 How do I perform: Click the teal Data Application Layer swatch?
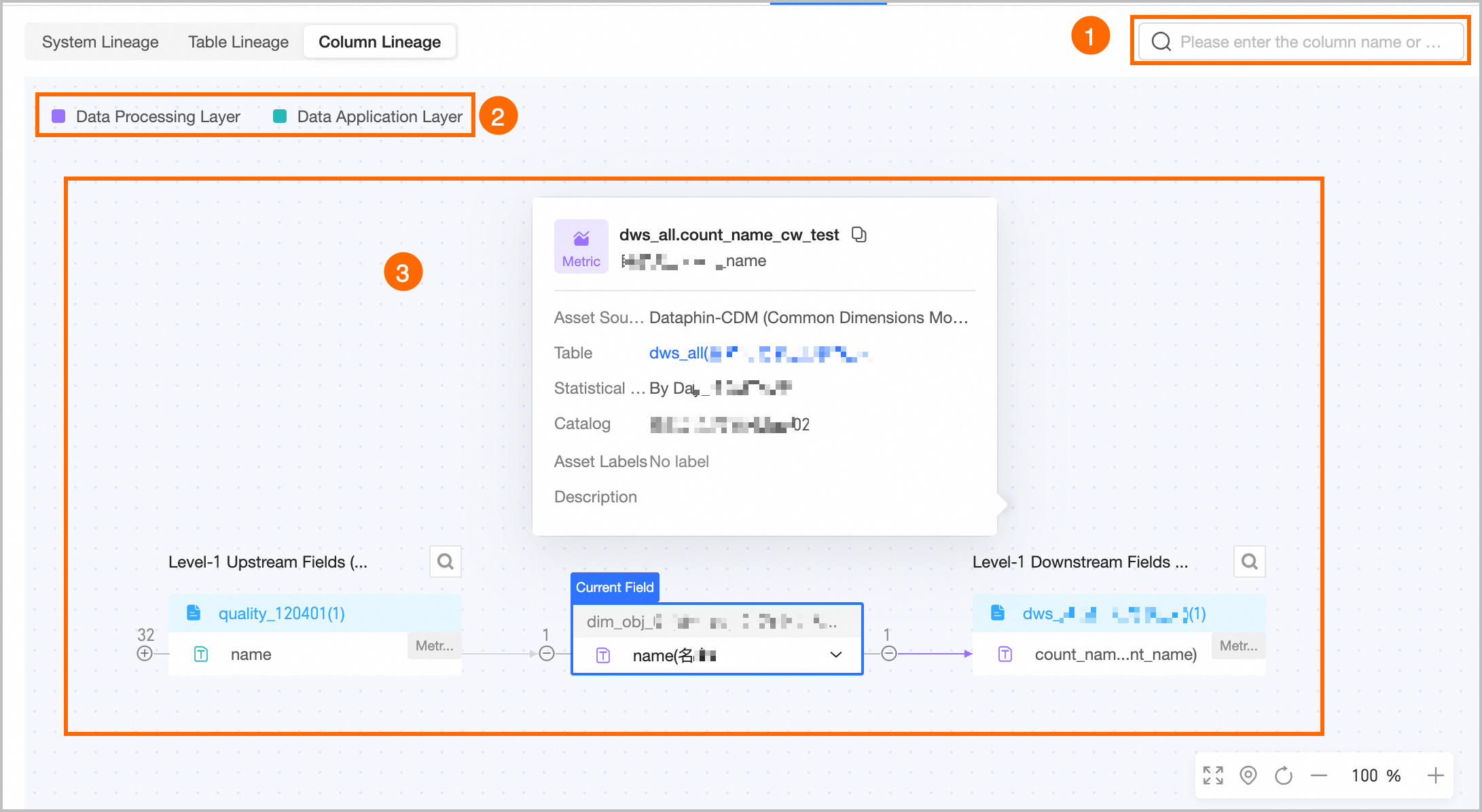(280, 116)
